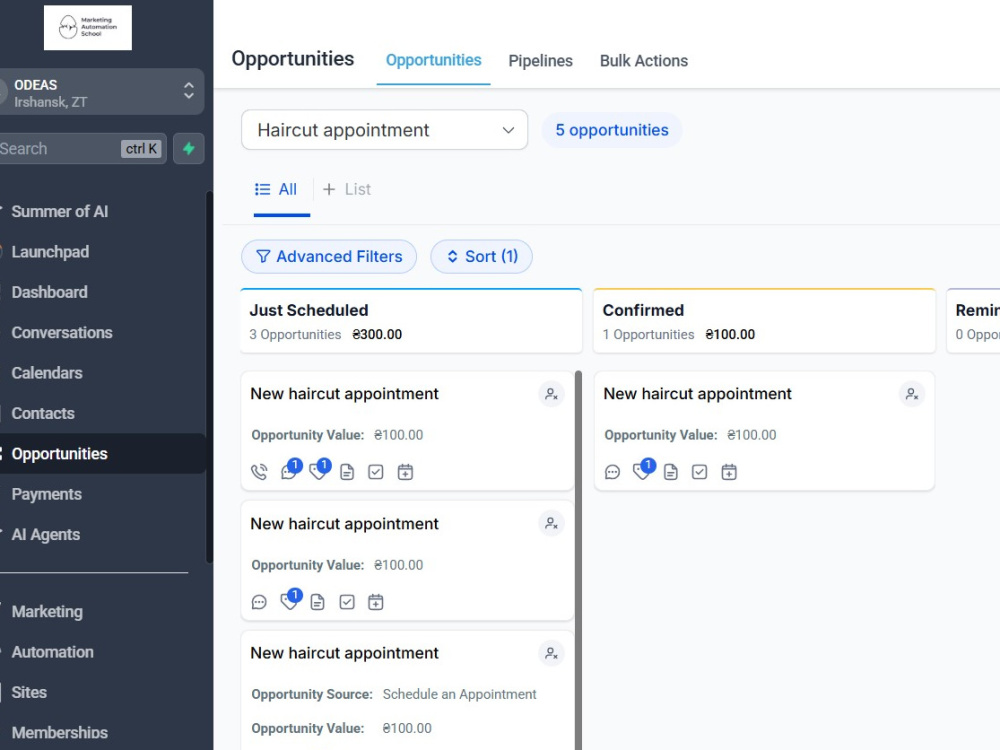Open notes icon on second Just Scheduled card
The image size is (1000, 750).
click(317, 602)
